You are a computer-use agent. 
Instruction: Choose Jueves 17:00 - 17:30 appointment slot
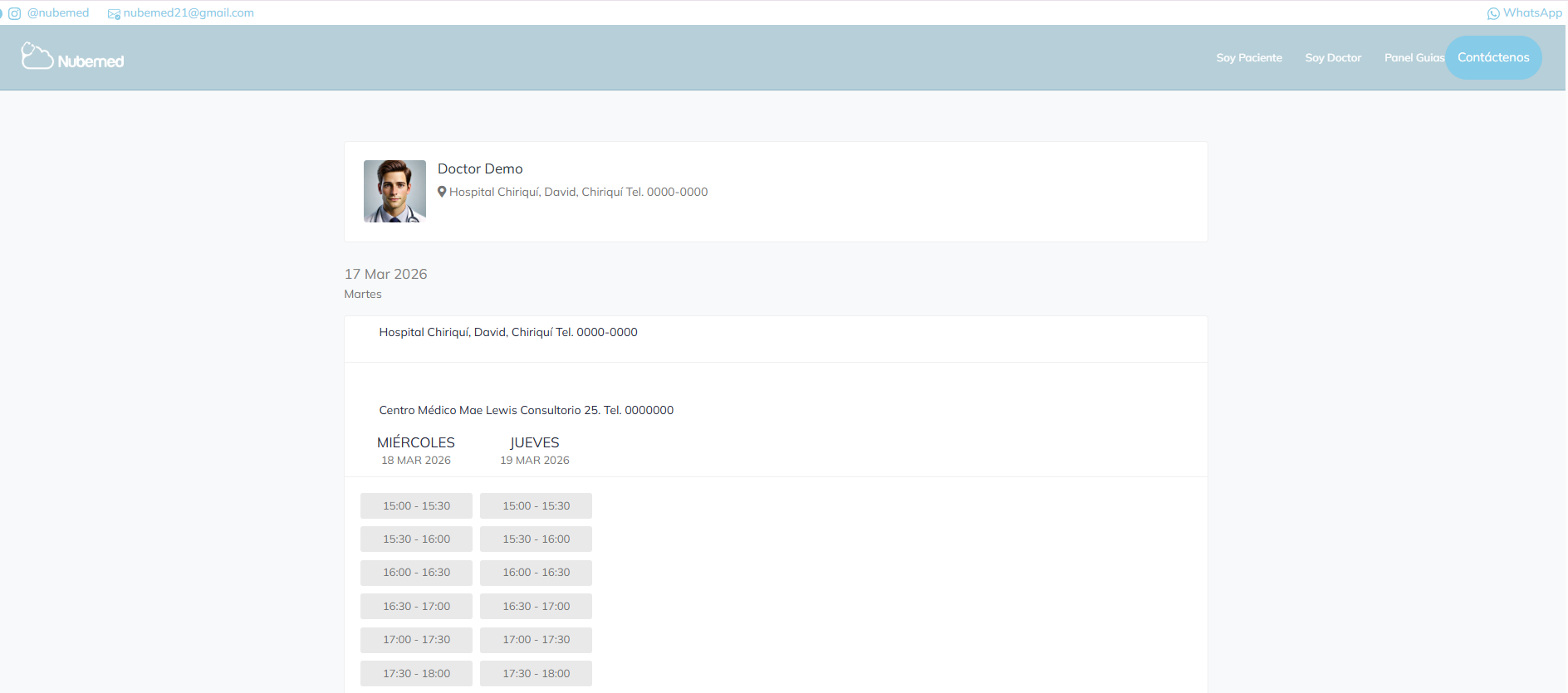536,640
